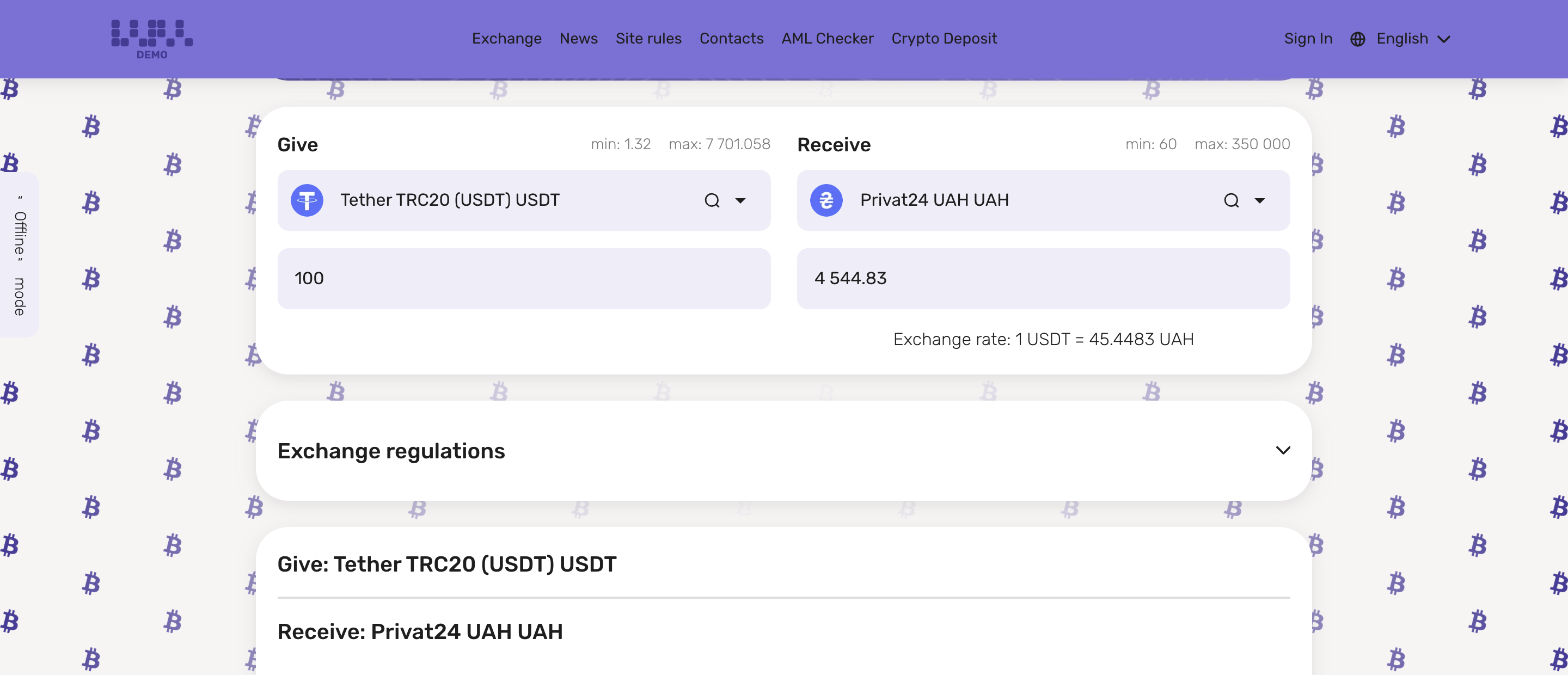Click the Give max: 7 701.058 value
Screen dimensions: 1568x675
[719, 144]
